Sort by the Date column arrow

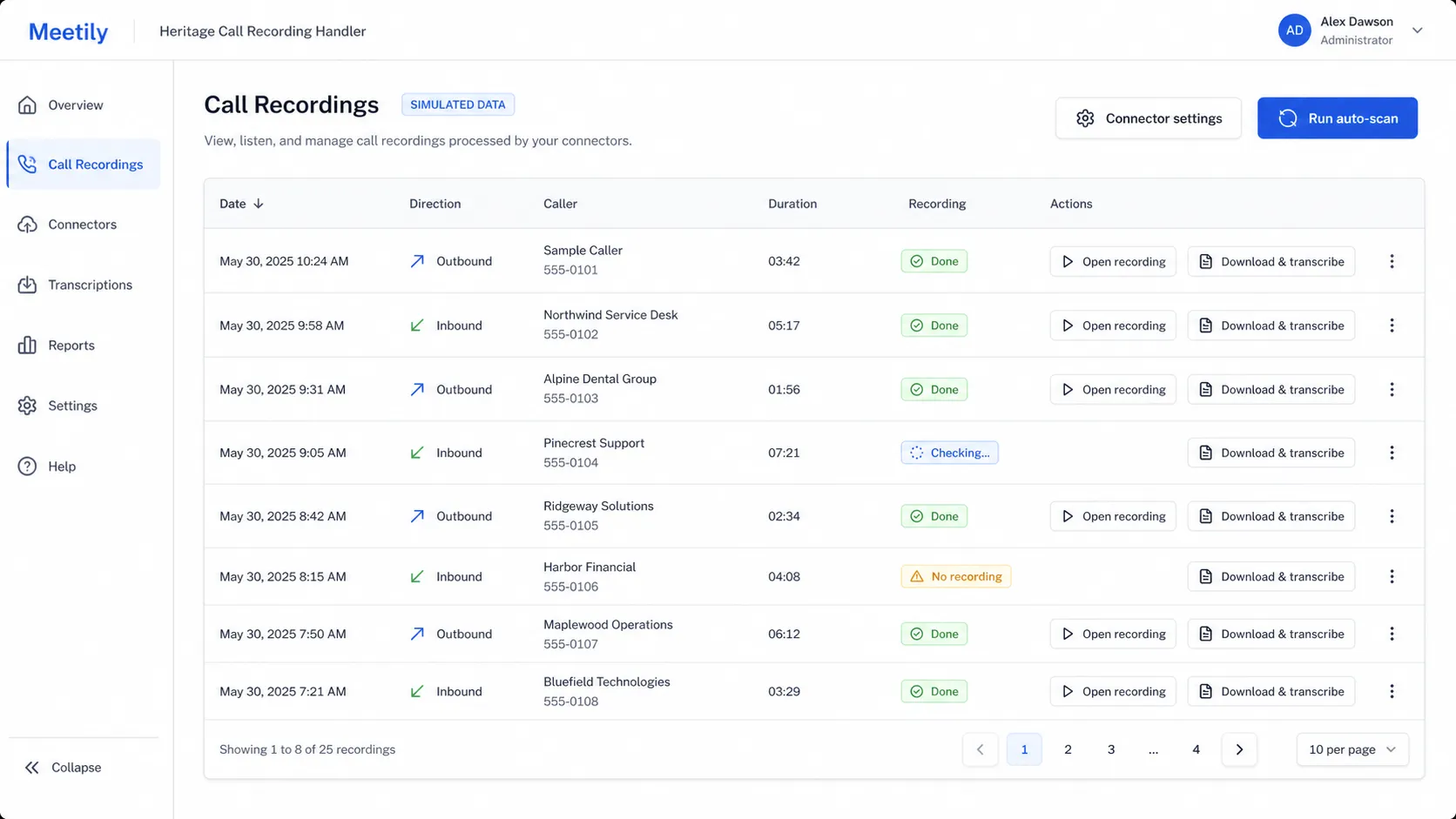259,204
